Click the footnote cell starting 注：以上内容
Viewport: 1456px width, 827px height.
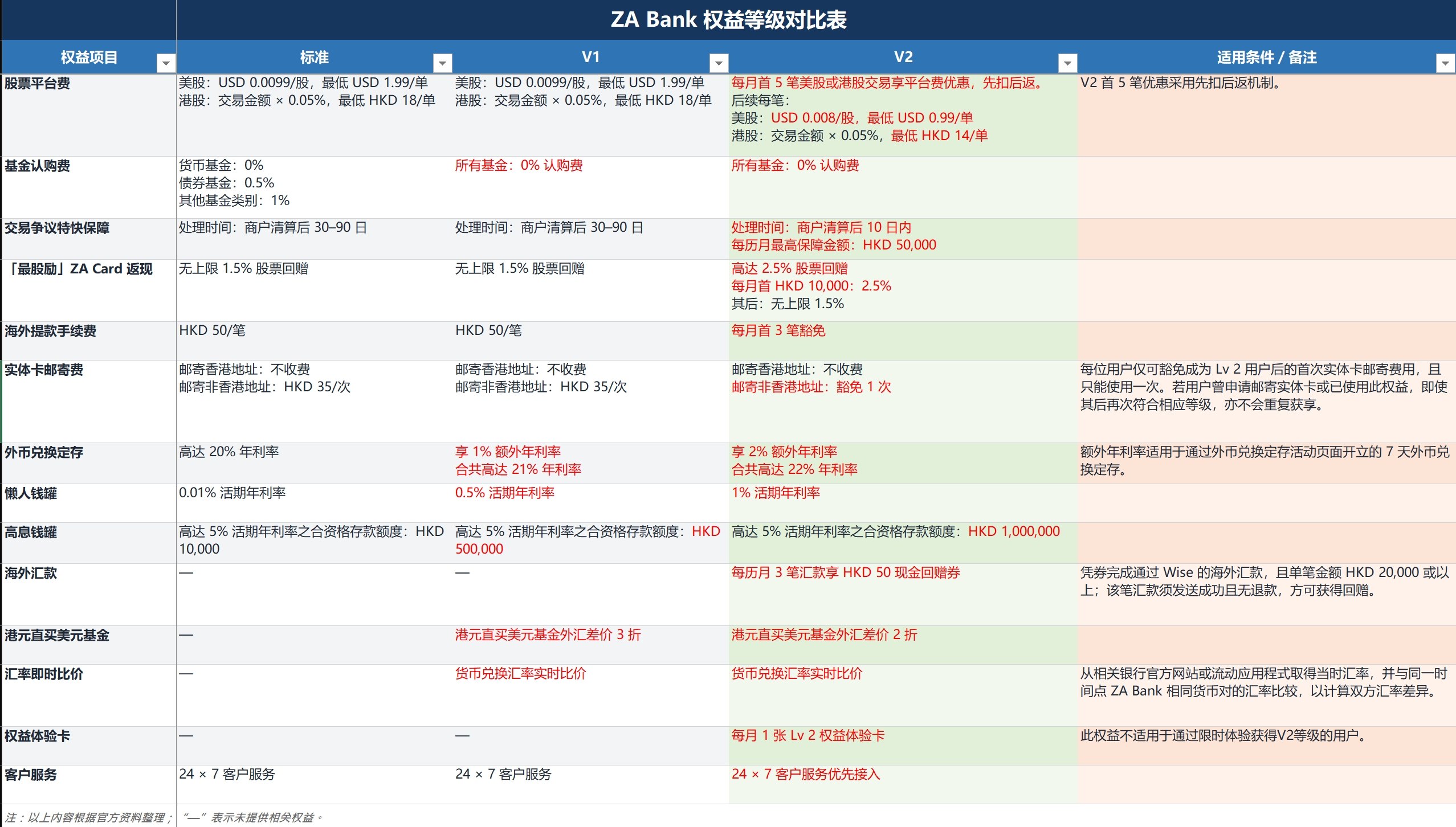pos(89,817)
